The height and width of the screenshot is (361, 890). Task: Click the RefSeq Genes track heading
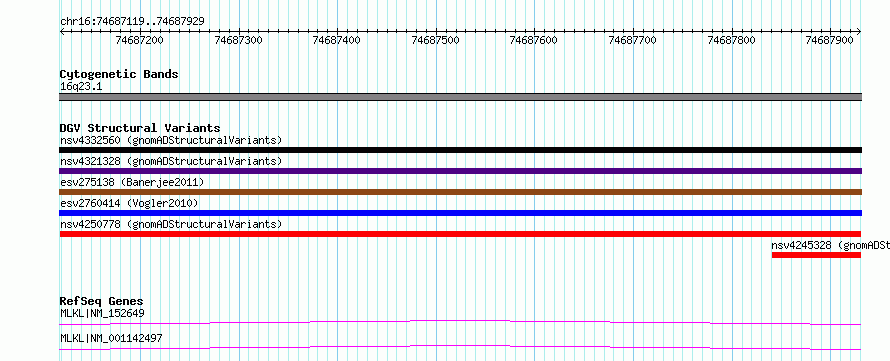point(101,301)
